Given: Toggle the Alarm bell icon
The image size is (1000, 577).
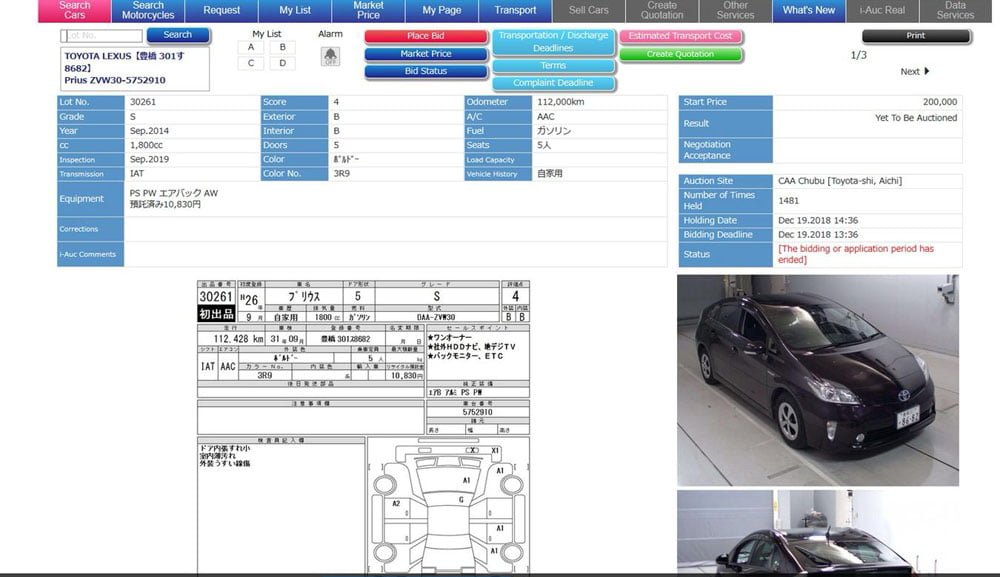Looking at the screenshot, I should [330, 56].
